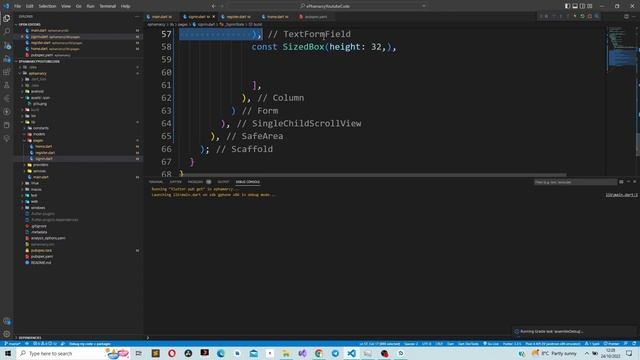
Task: Switch to the register.dart editor tab
Action: click(238, 17)
